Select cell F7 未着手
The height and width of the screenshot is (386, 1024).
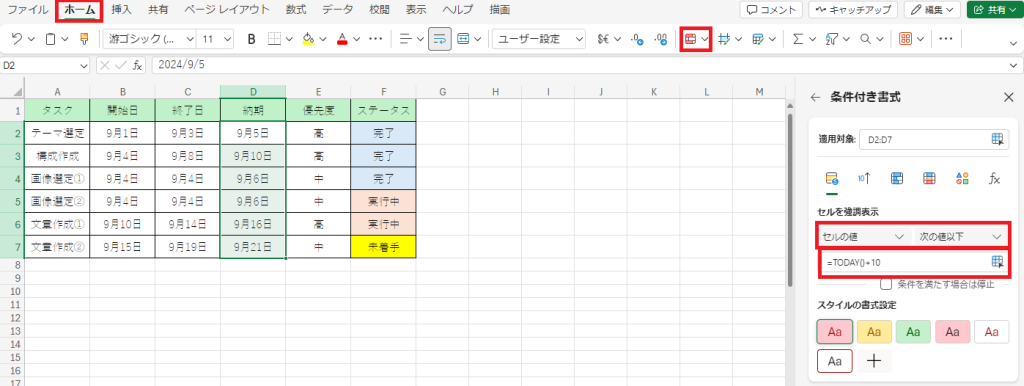(383, 247)
